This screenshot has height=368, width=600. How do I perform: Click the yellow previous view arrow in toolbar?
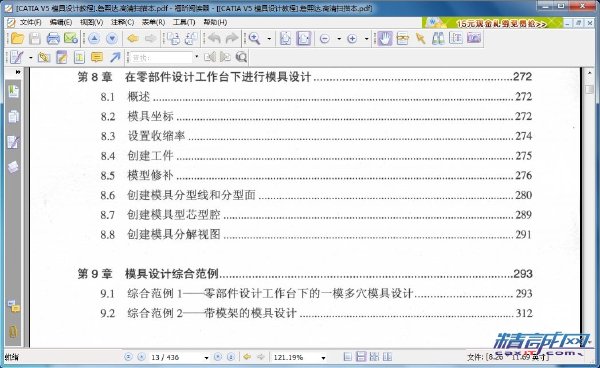click(x=133, y=39)
